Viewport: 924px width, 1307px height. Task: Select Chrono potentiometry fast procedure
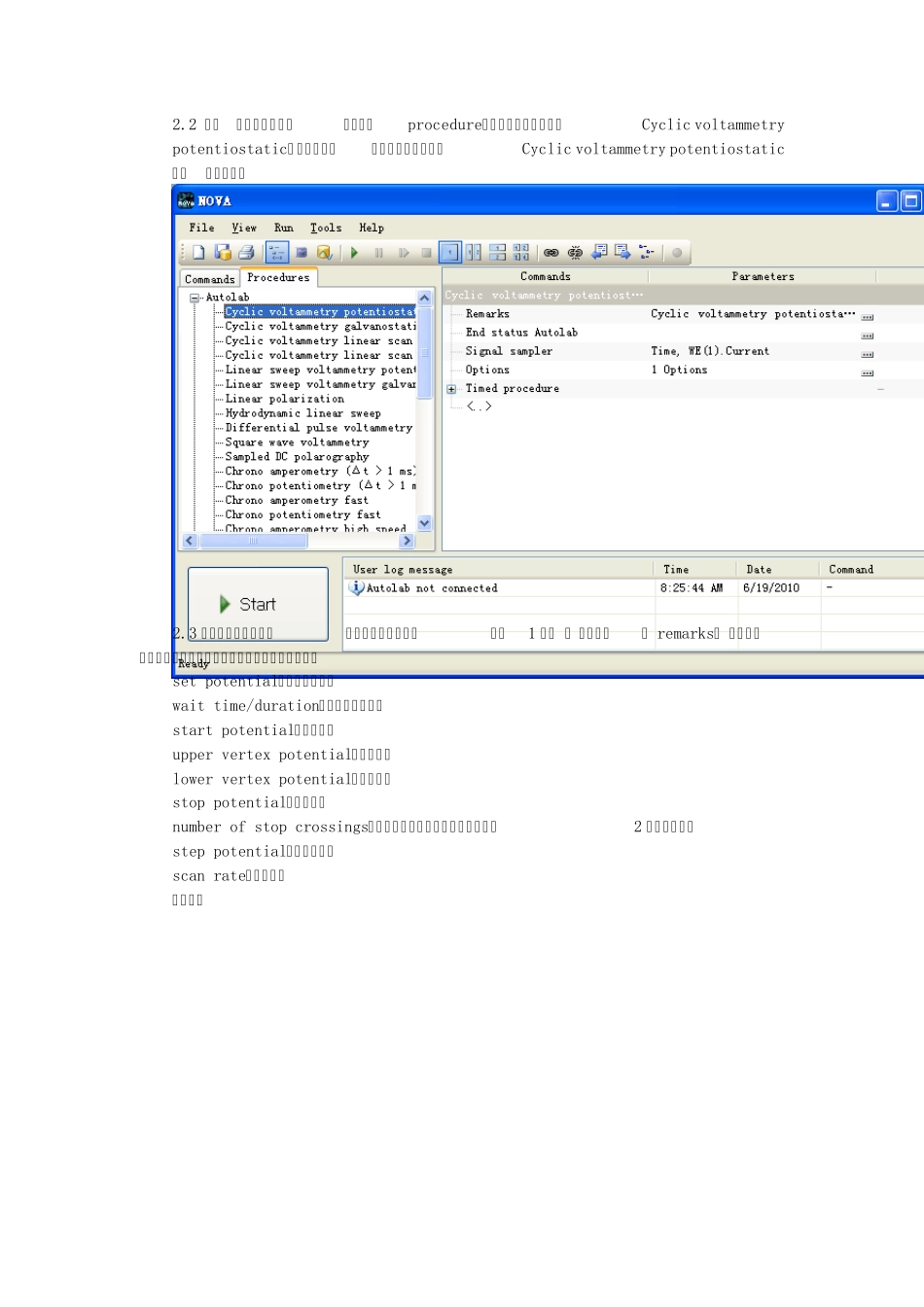click(x=303, y=515)
